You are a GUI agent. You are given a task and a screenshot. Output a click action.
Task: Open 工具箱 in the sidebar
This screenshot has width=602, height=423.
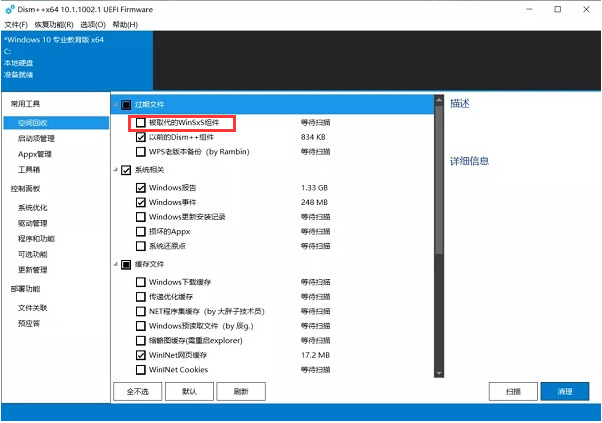coord(29,170)
